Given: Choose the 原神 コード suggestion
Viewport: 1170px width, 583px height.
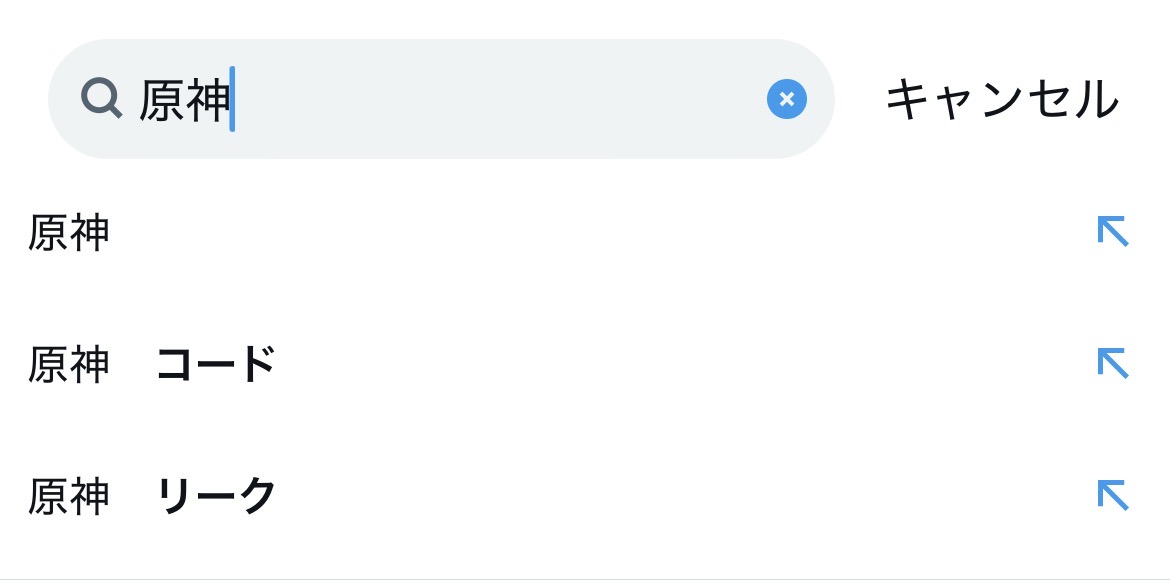Looking at the screenshot, I should point(151,365).
